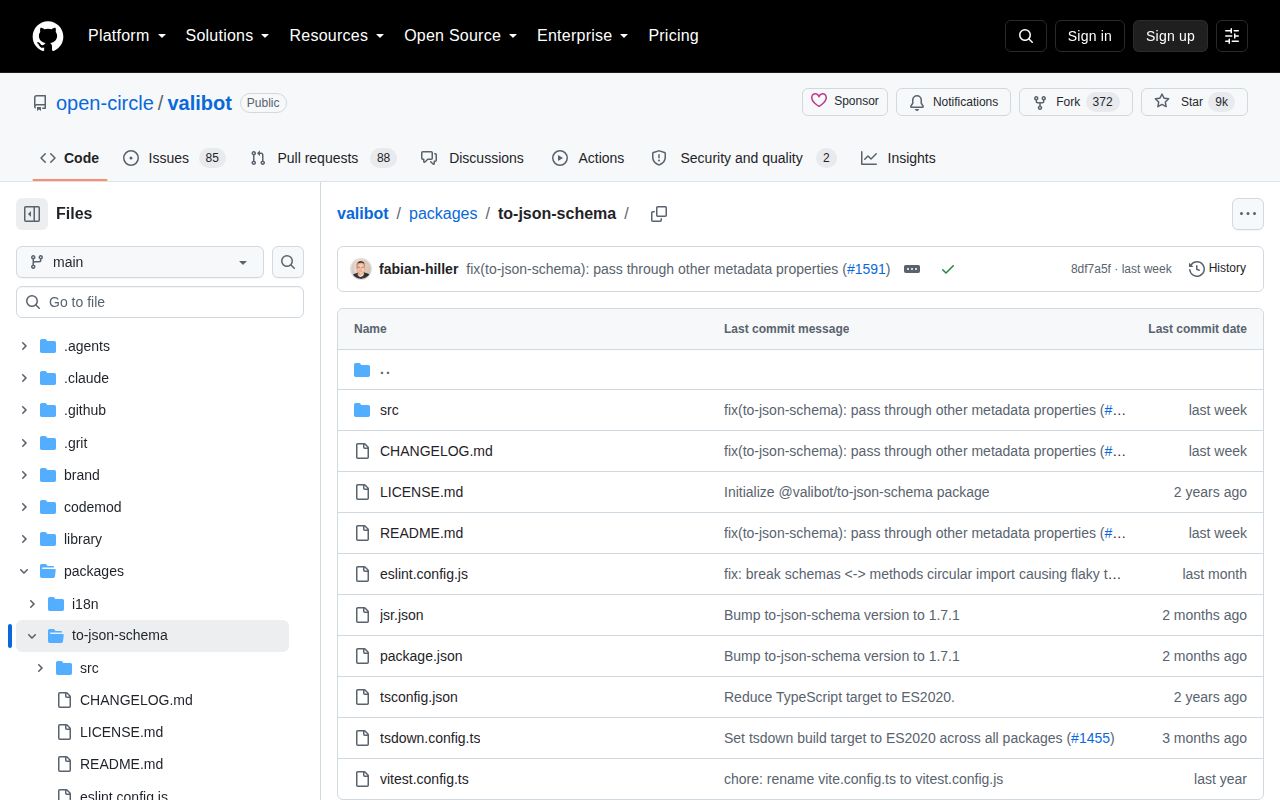Open commit hash 8df7a5f
Viewport: 1280px width, 800px height.
[x=1090, y=269]
